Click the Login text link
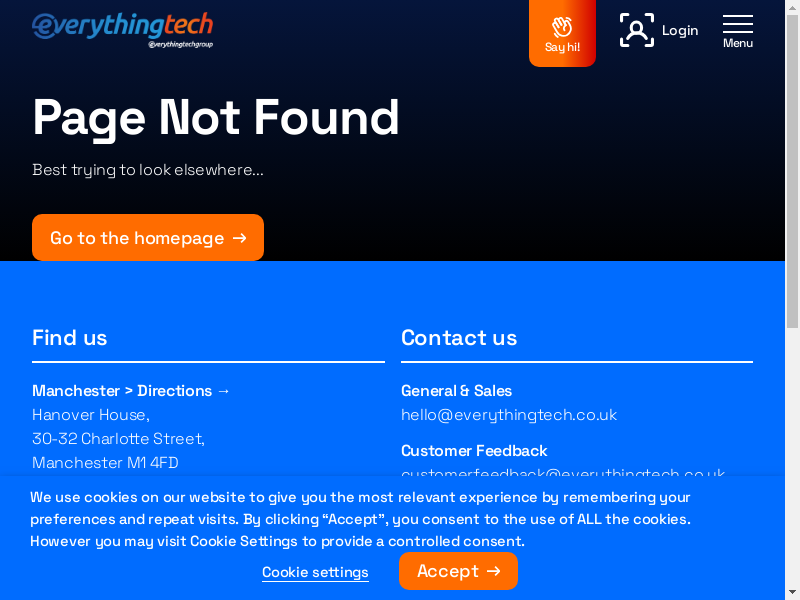800x600 pixels. (x=680, y=30)
